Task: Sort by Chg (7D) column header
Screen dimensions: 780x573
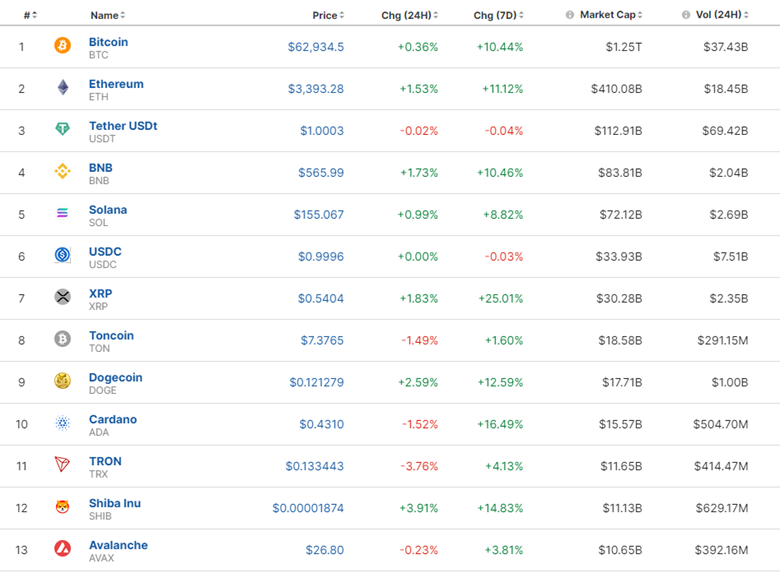Action: click(499, 15)
